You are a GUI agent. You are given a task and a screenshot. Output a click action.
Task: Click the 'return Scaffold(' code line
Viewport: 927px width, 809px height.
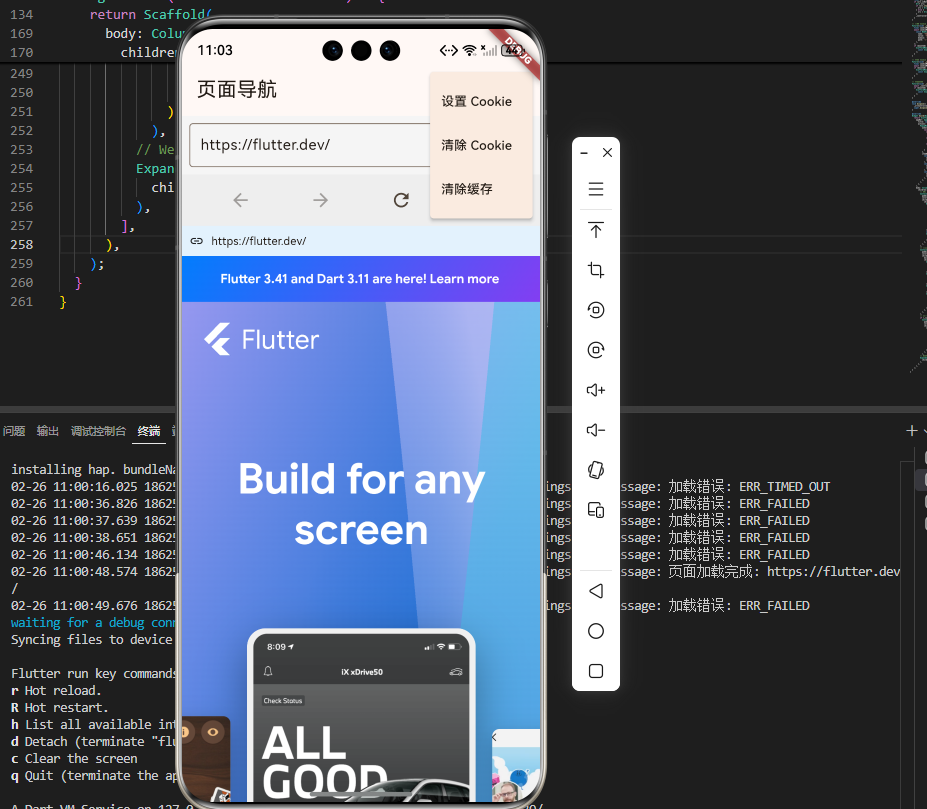151,14
